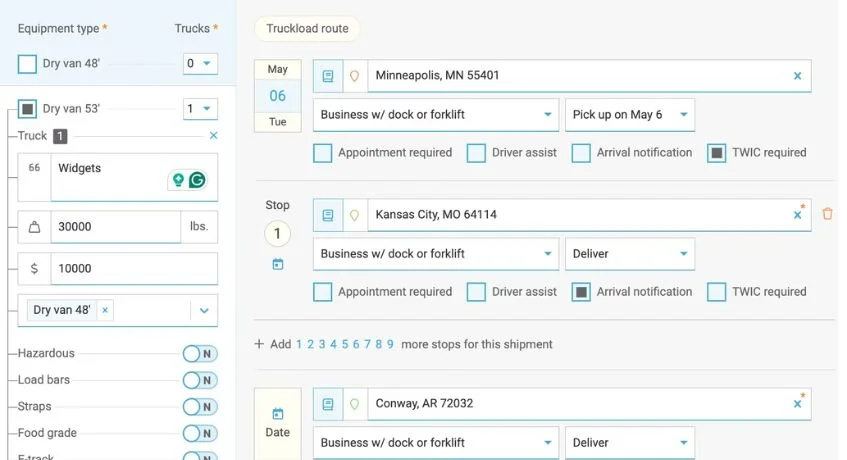Add 3 more stops link
This screenshot has height=460, width=847.
[322, 344]
